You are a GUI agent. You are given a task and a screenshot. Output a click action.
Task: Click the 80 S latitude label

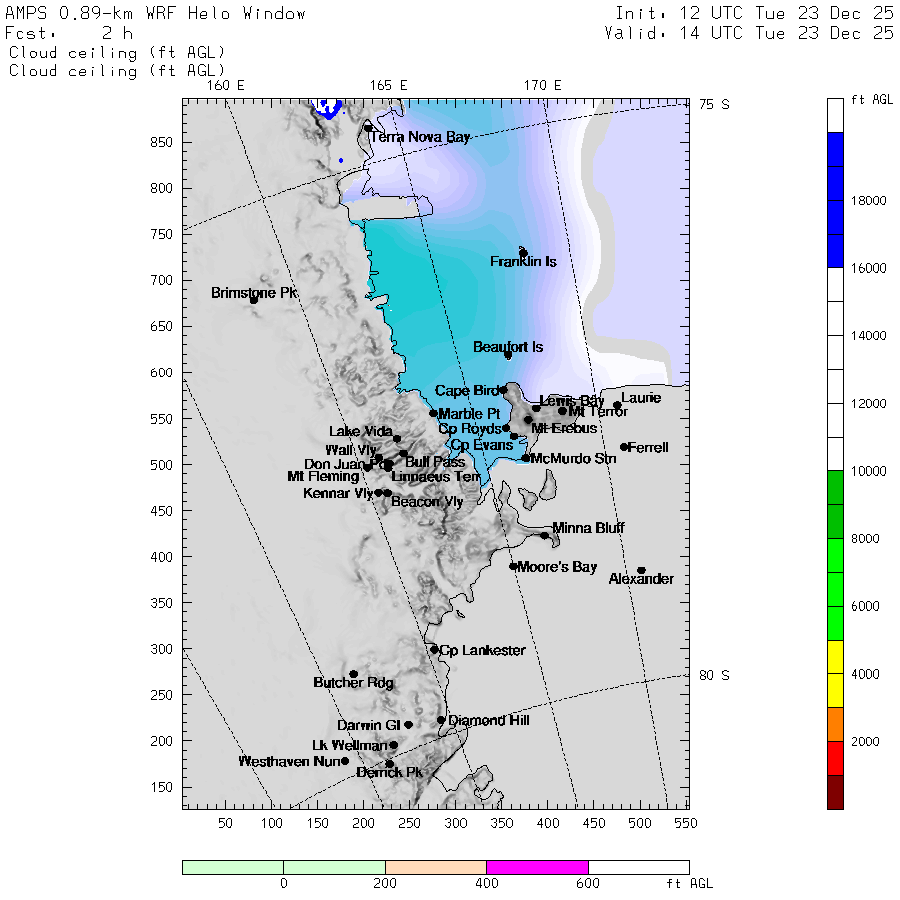[714, 676]
